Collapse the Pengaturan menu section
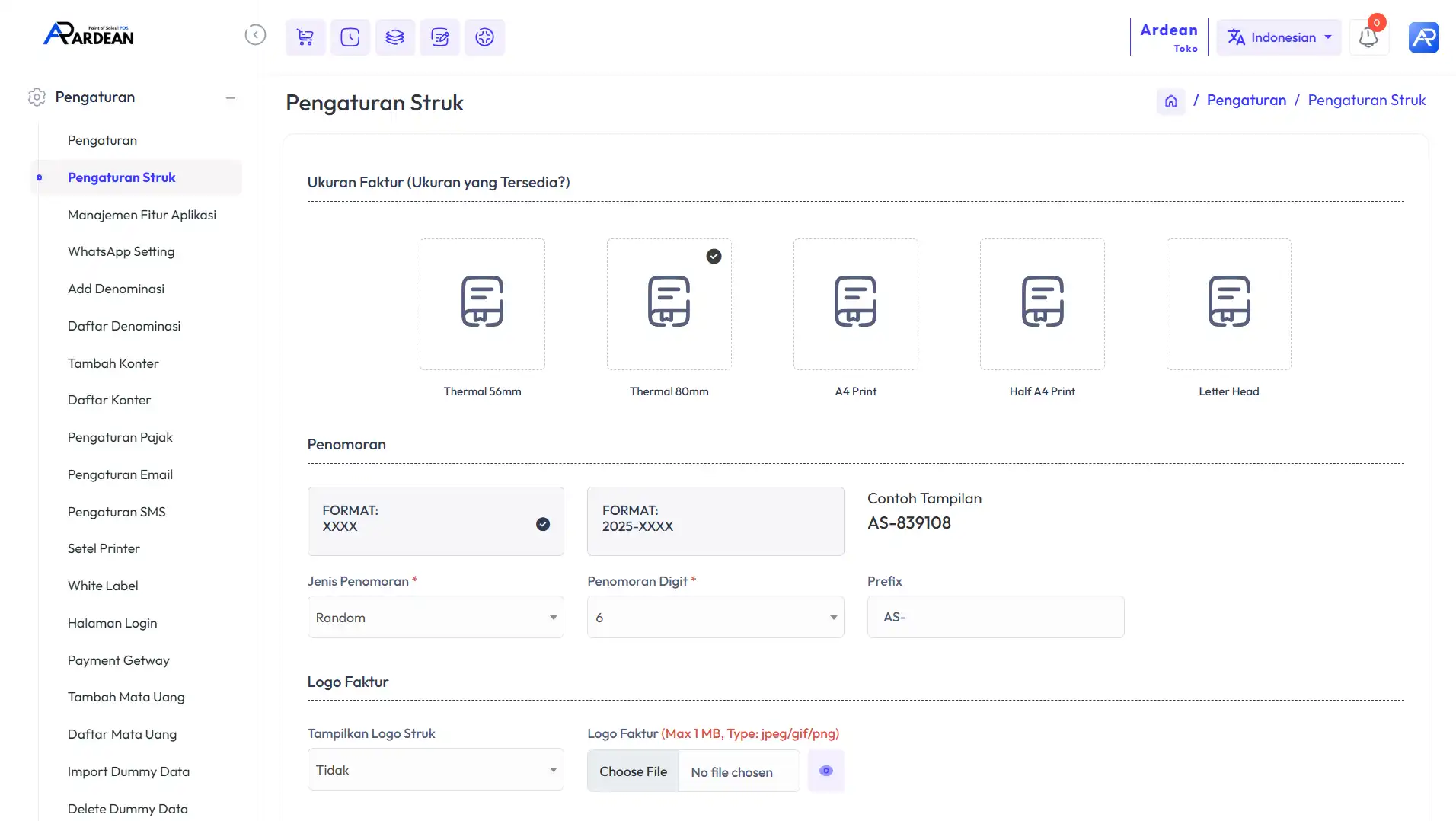This screenshot has width=1456, height=821. click(x=230, y=97)
